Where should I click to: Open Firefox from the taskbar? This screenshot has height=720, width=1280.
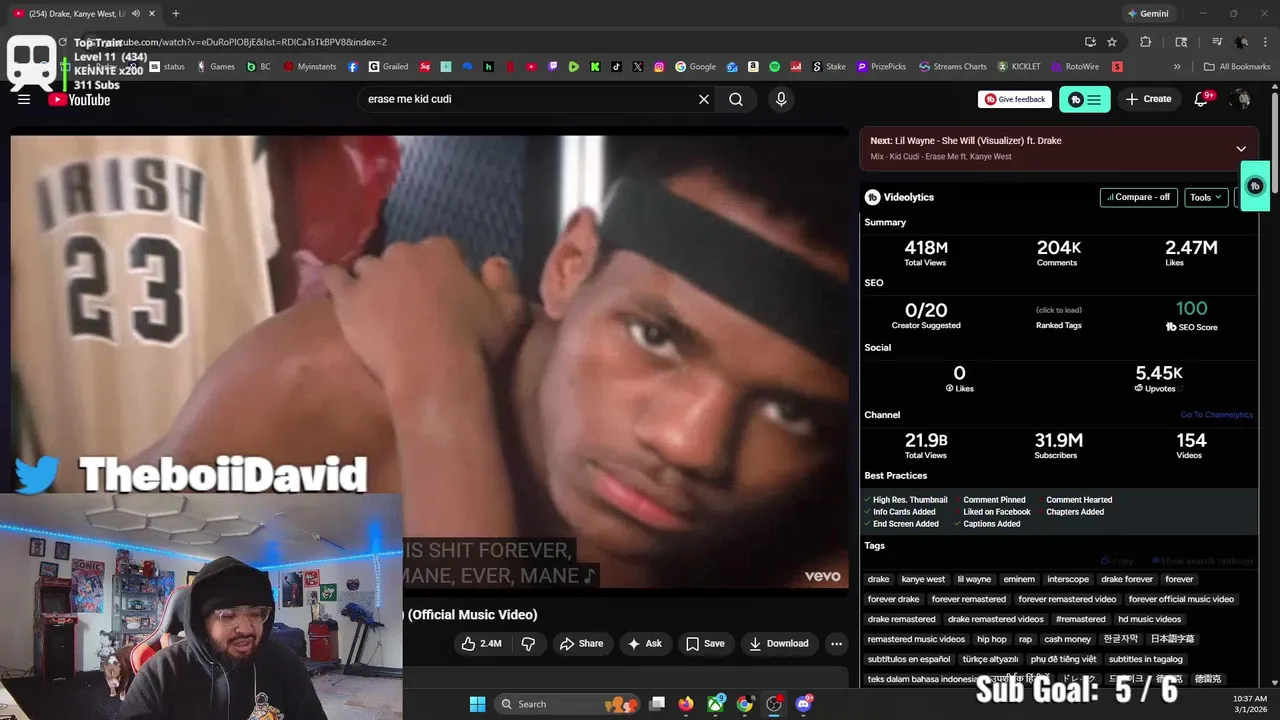(x=685, y=704)
